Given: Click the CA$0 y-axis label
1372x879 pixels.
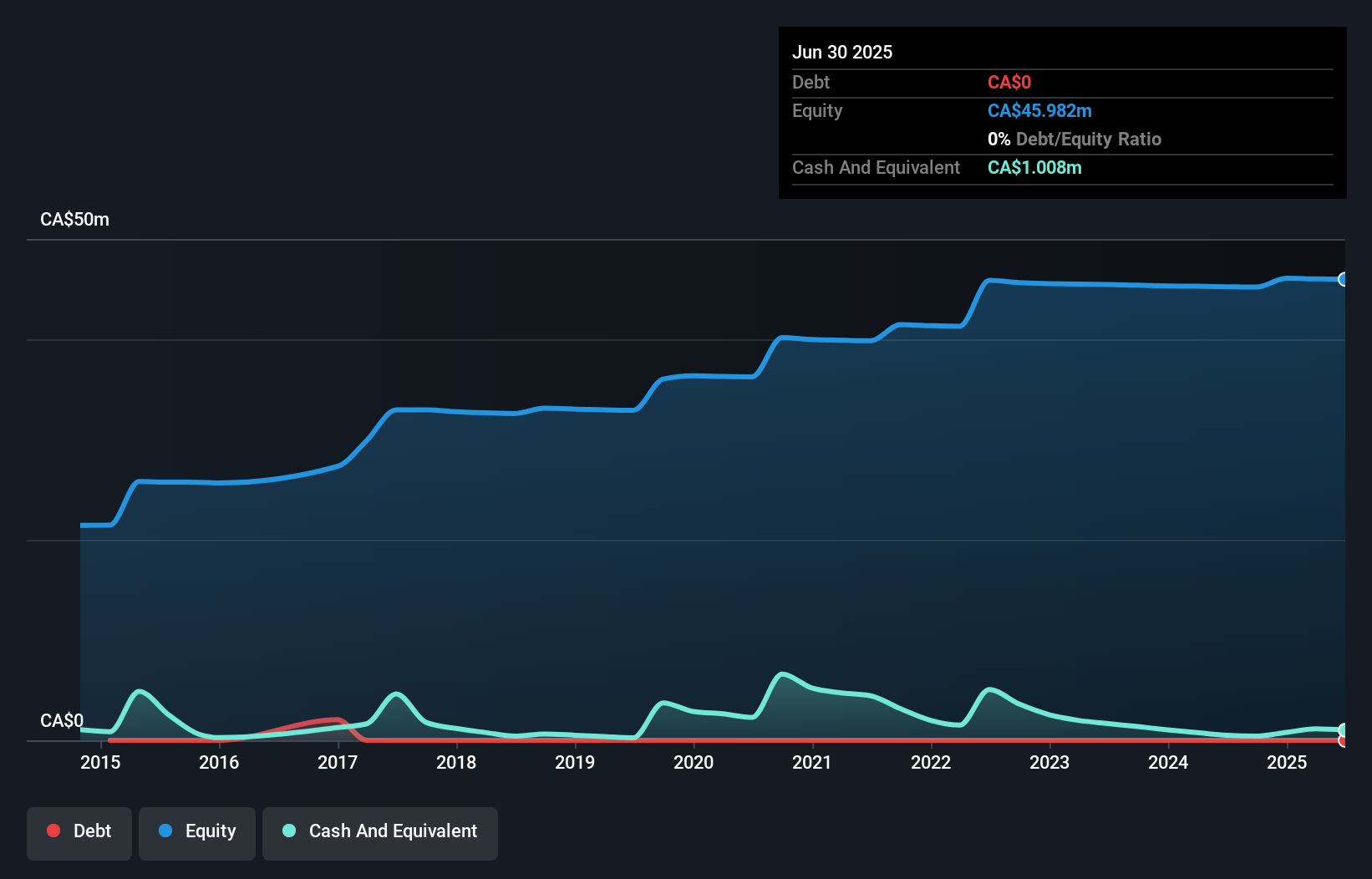Looking at the screenshot, I should tap(62, 720).
